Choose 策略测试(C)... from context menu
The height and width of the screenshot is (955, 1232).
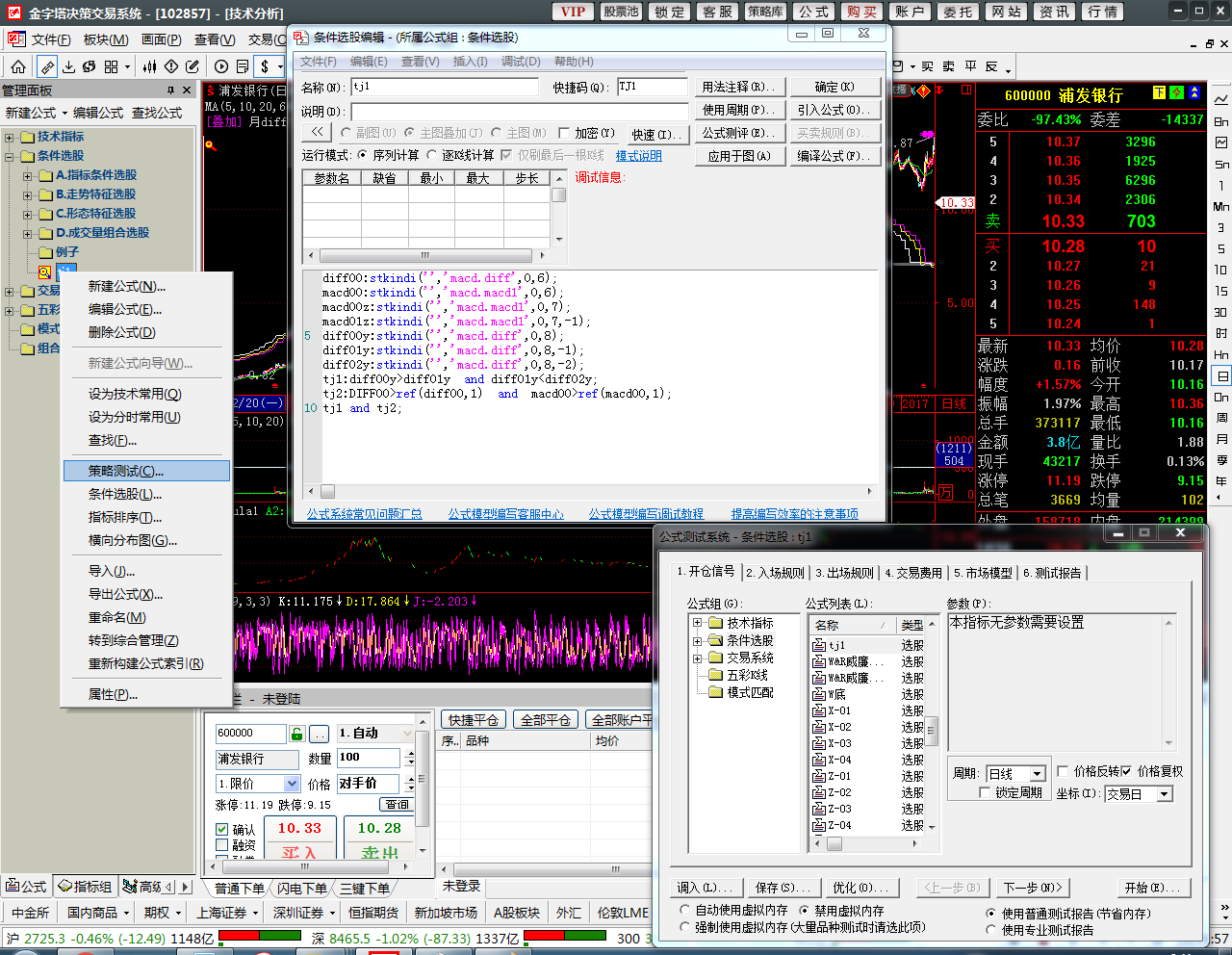(x=146, y=471)
